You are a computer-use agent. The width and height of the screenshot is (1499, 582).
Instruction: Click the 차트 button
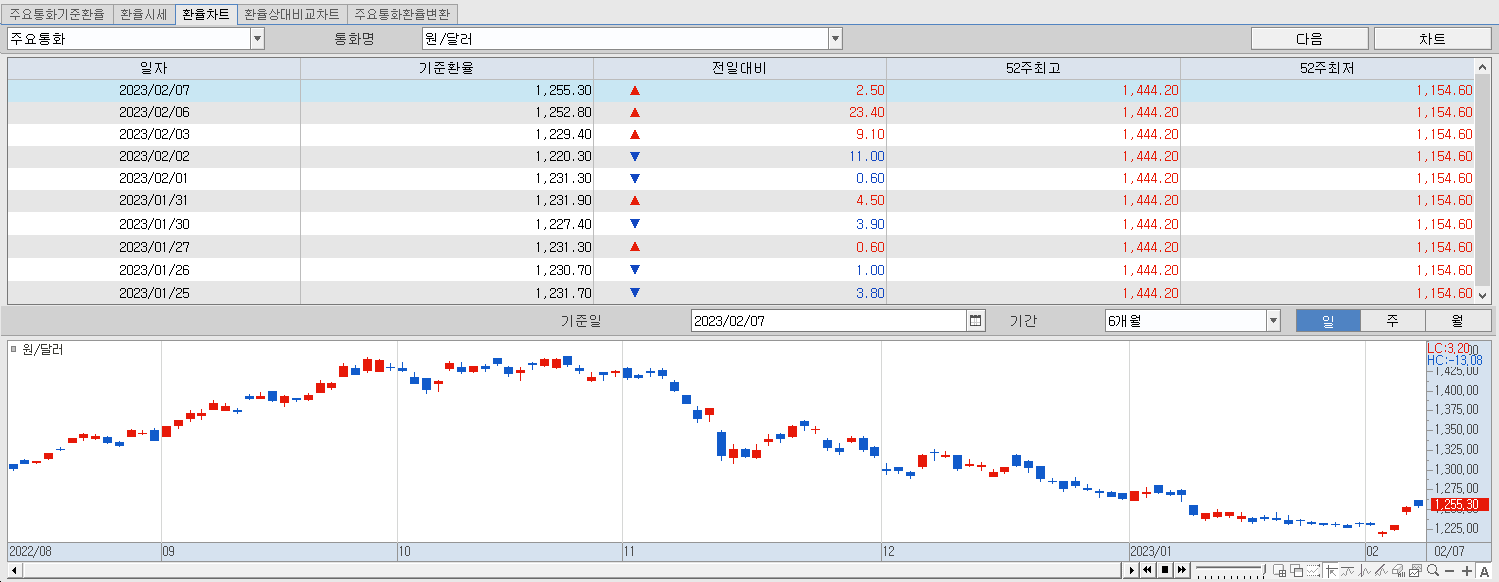click(1432, 38)
